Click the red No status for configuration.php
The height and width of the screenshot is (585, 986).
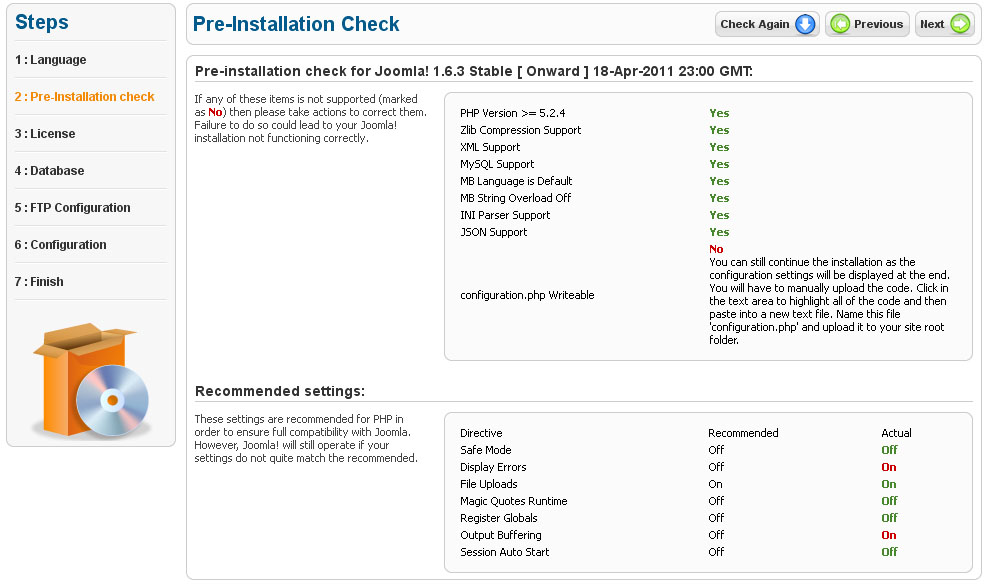(x=716, y=249)
